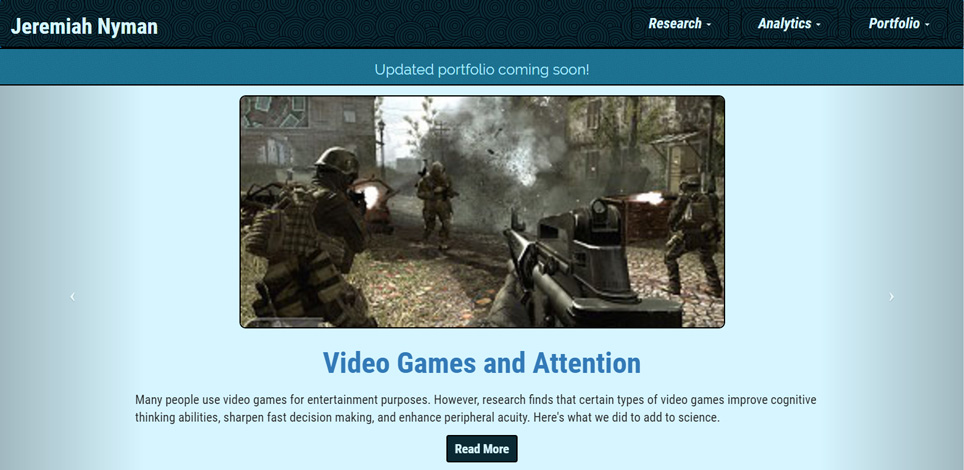Viewport: 964px width, 470px height.
Task: Advance to next carousel slide arrow
Action: click(891, 297)
